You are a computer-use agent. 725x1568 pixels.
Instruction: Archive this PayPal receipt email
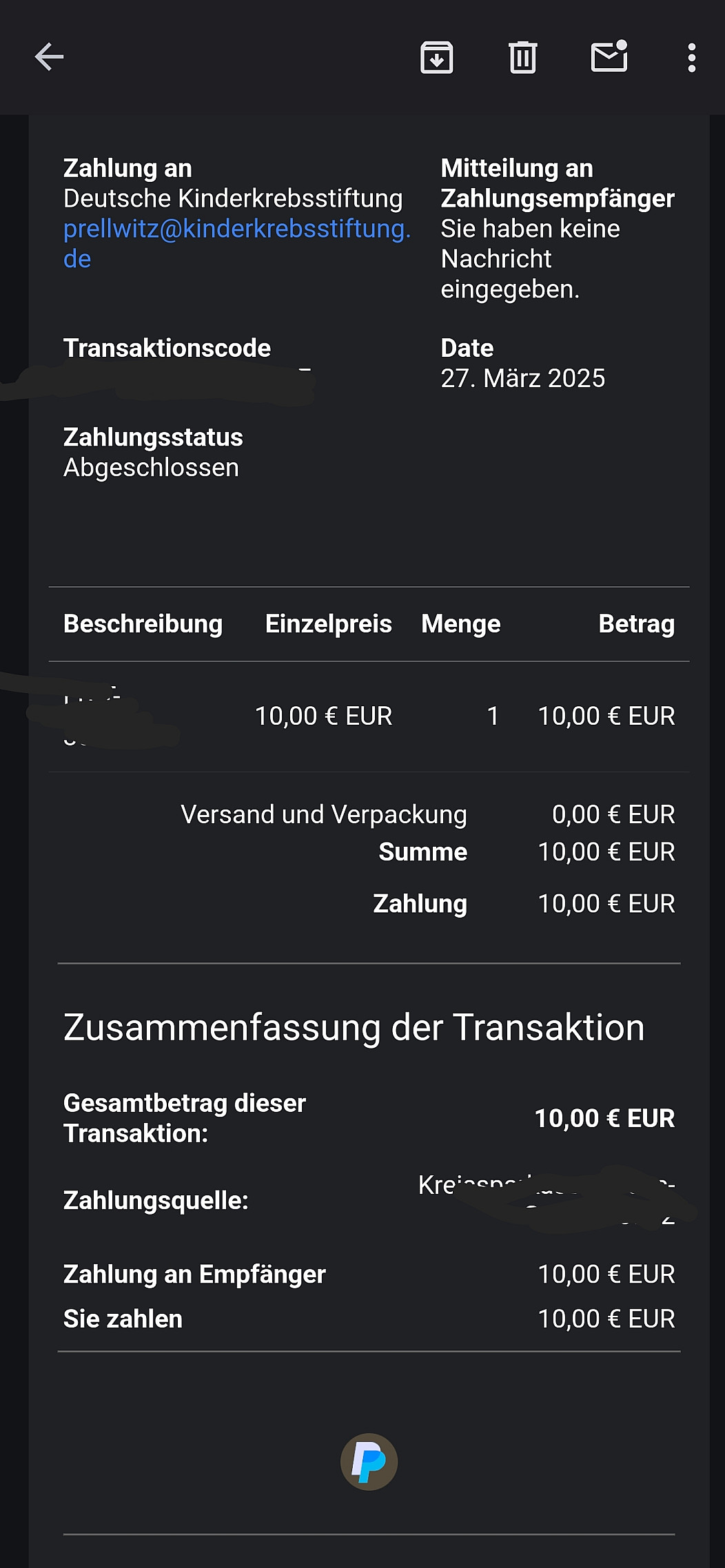(436, 57)
